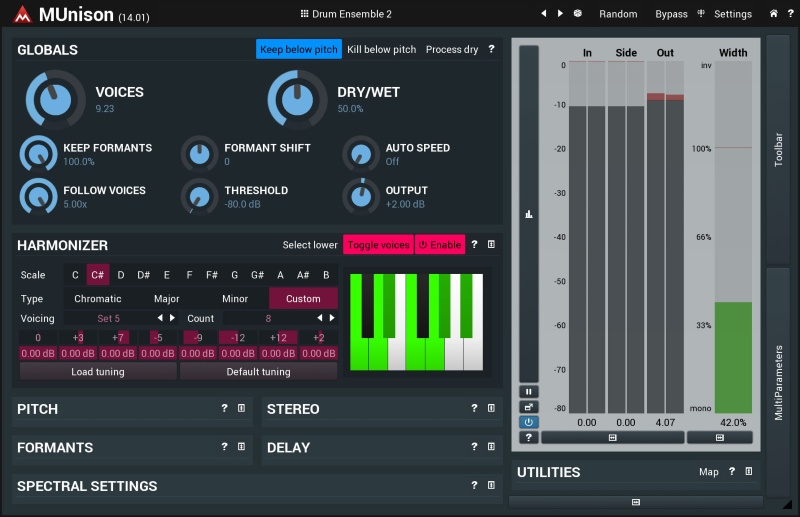Screen dimensions: 800x517
Task: Open Globals section help question mark
Action: tap(491, 49)
